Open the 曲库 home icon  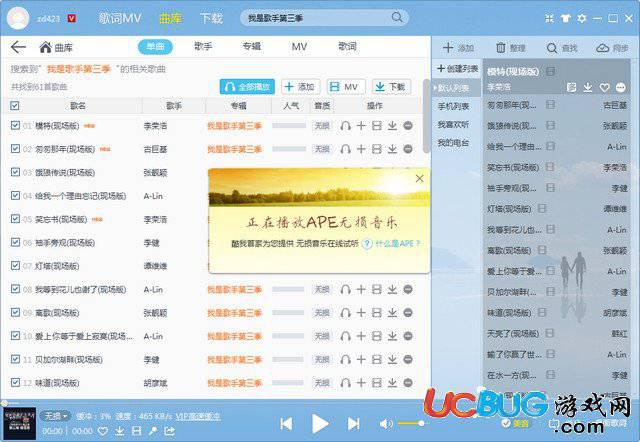pos(45,47)
